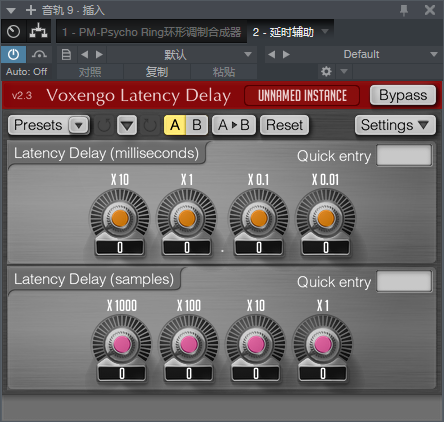Screen dimensions: 444x422
Task: Click the milliseconds X 1 orange knob
Action: click(187, 218)
